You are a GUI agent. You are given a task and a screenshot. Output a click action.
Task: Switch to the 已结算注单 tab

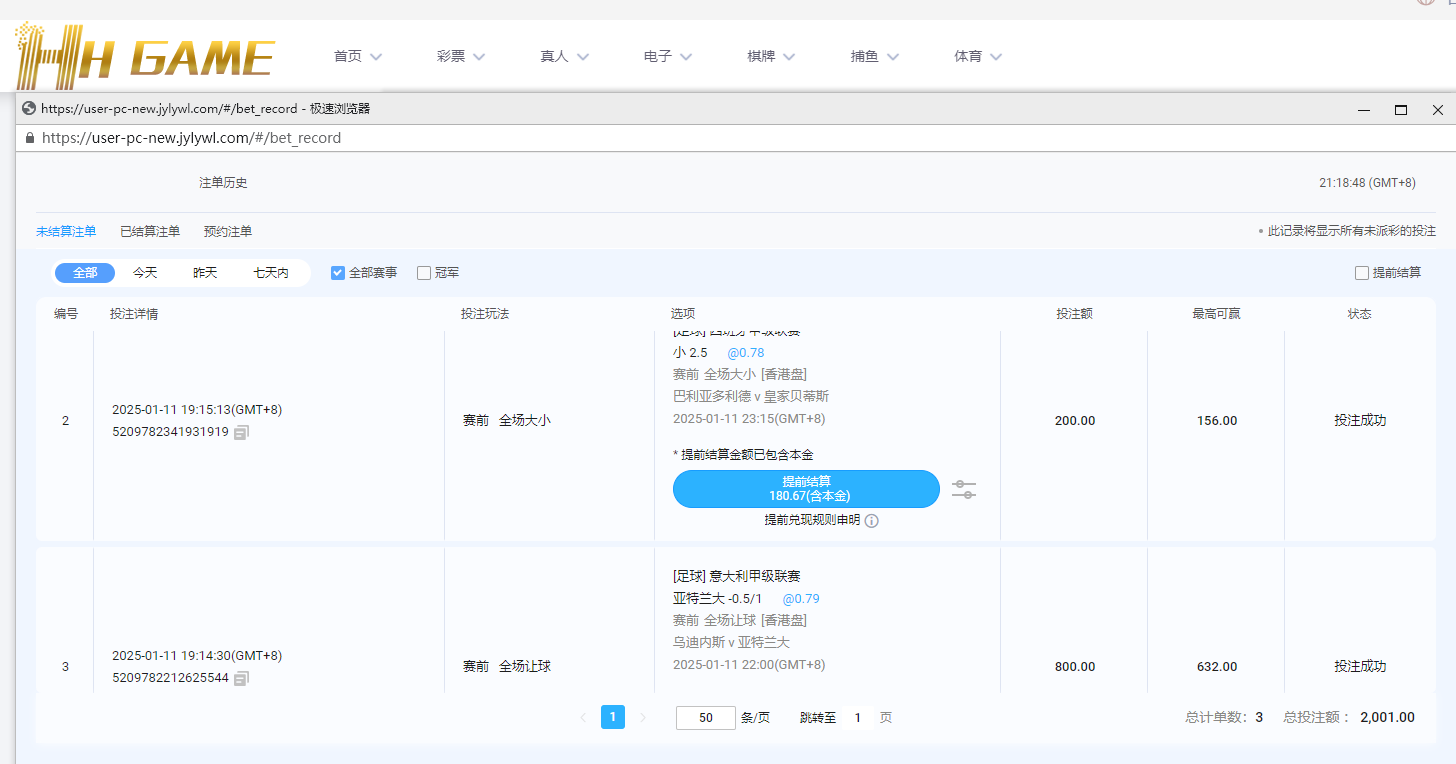150,232
